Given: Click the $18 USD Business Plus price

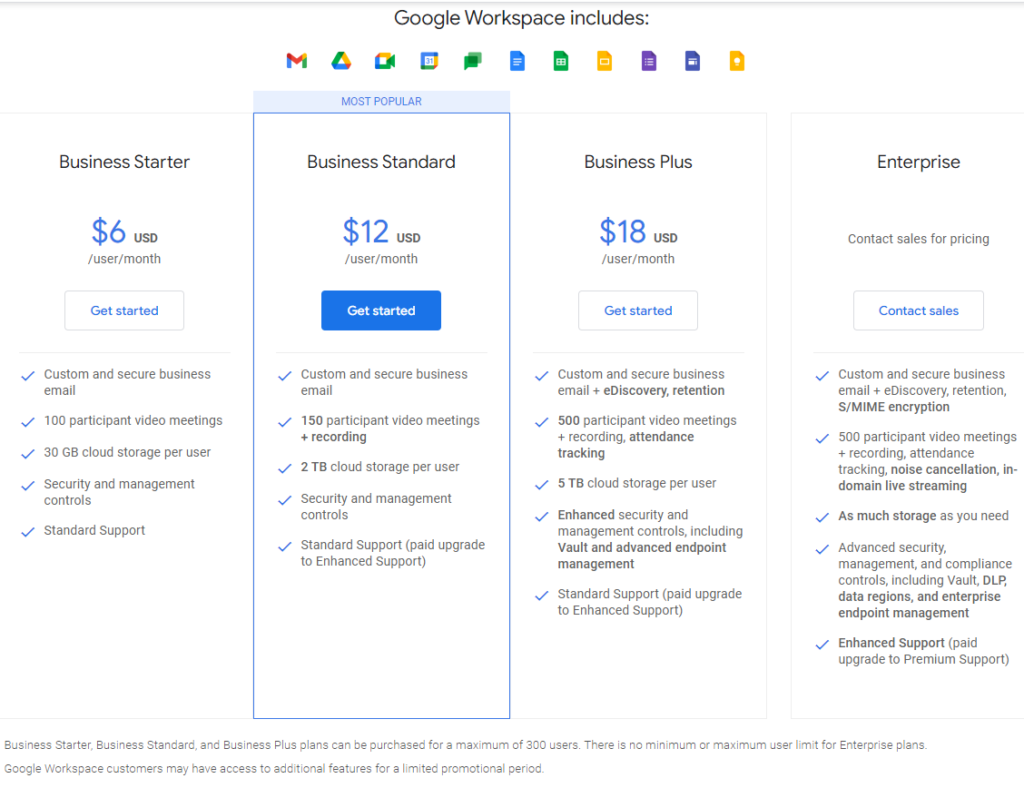Looking at the screenshot, I should coord(638,232).
